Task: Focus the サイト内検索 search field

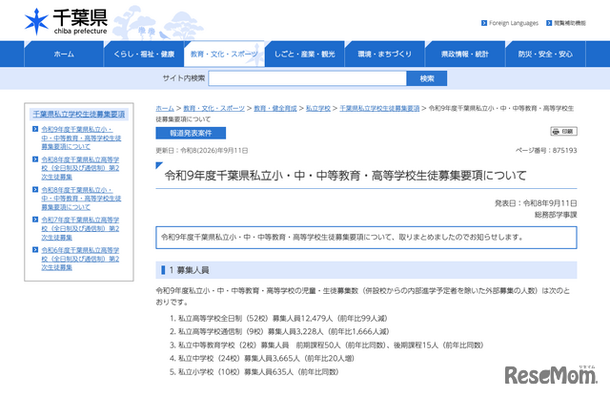Action: pyautogui.click(x=307, y=78)
